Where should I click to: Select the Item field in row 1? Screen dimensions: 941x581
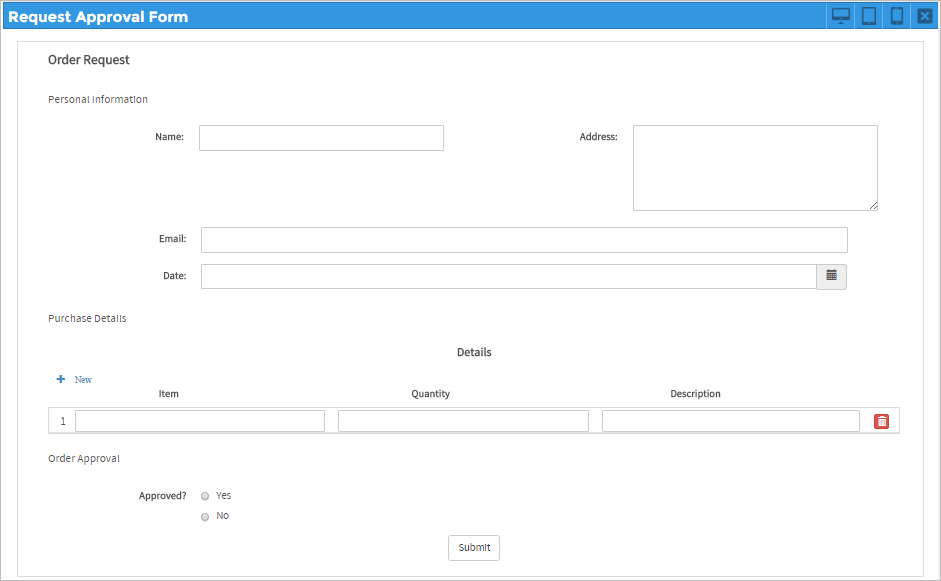pos(200,421)
